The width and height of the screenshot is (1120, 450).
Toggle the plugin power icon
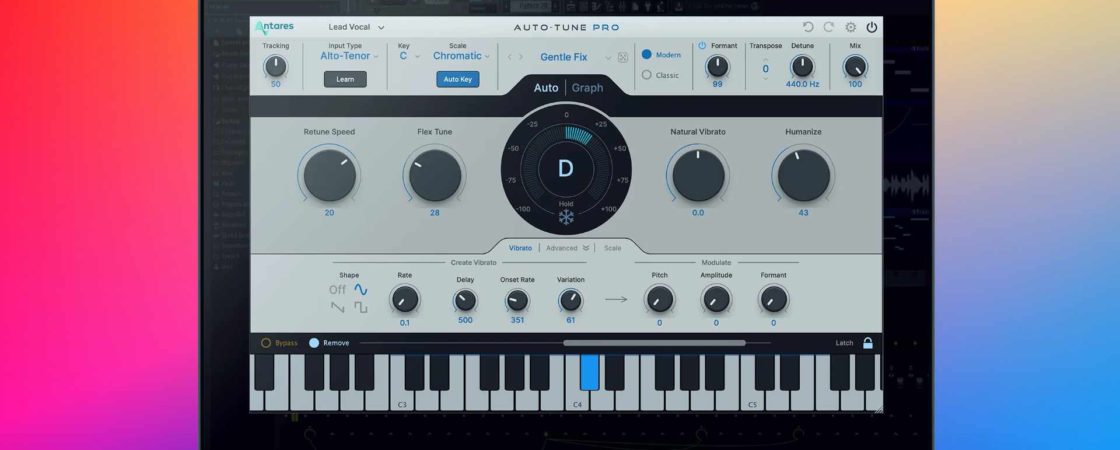point(871,27)
